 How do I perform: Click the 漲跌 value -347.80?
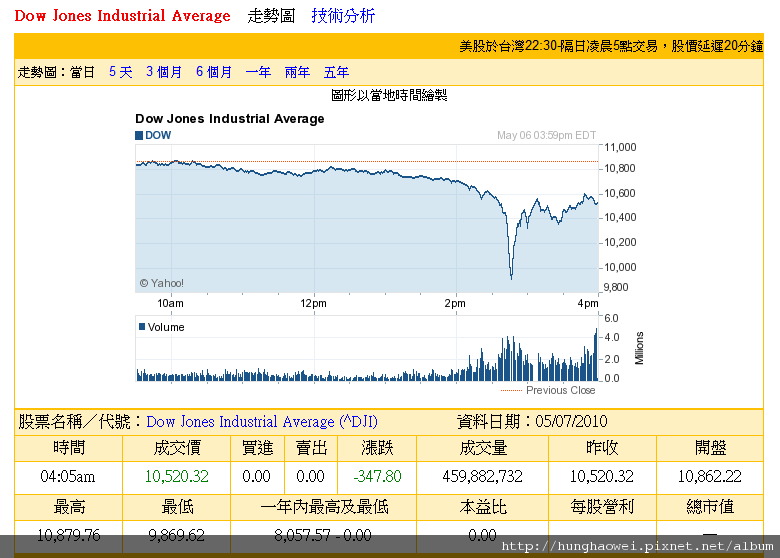pos(377,476)
